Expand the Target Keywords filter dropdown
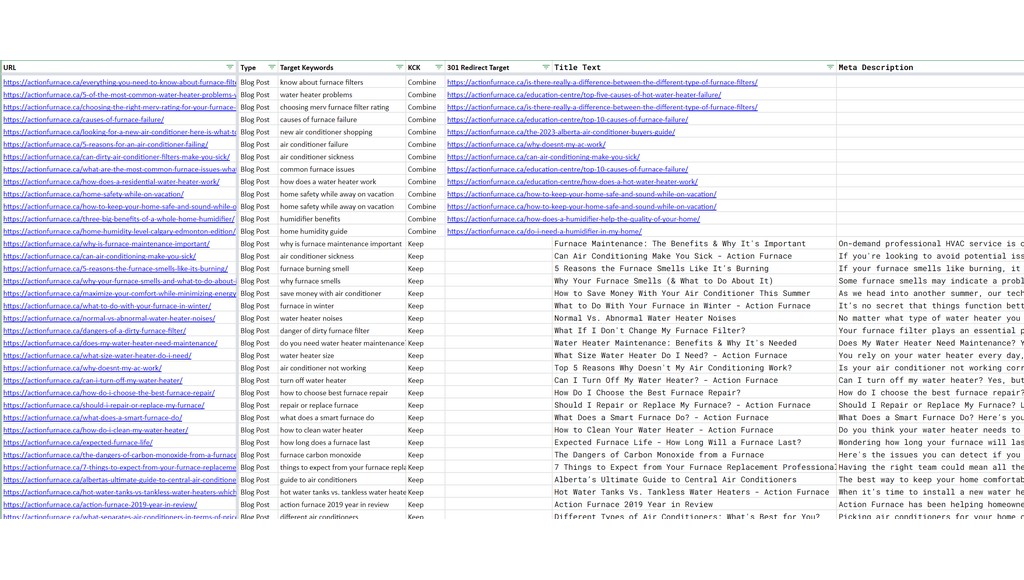 (399, 67)
